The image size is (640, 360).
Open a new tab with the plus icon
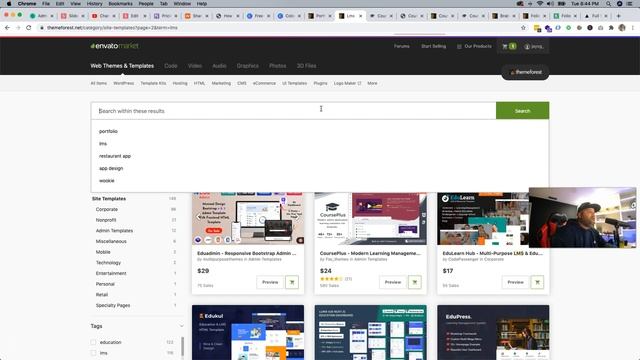[618, 16]
